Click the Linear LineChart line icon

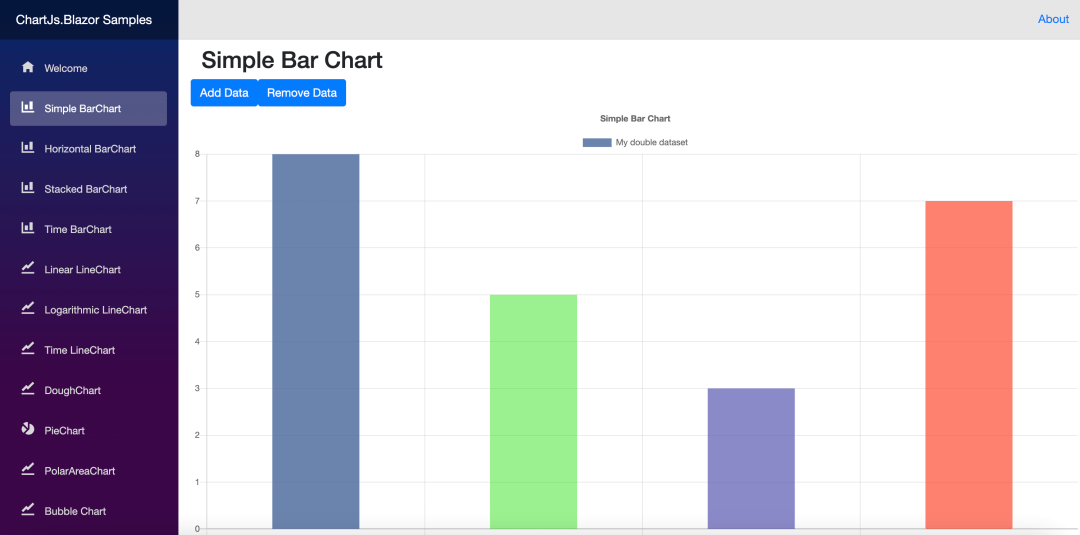[x=28, y=269]
